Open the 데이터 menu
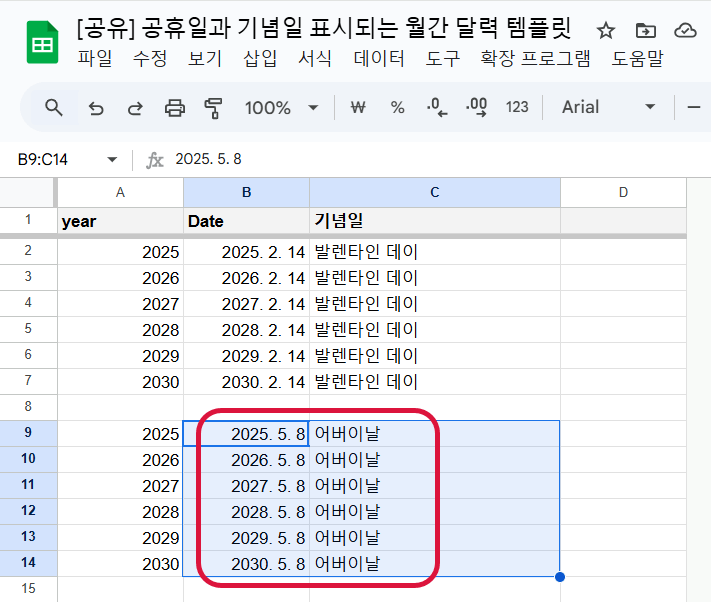711x602 pixels. click(x=380, y=59)
